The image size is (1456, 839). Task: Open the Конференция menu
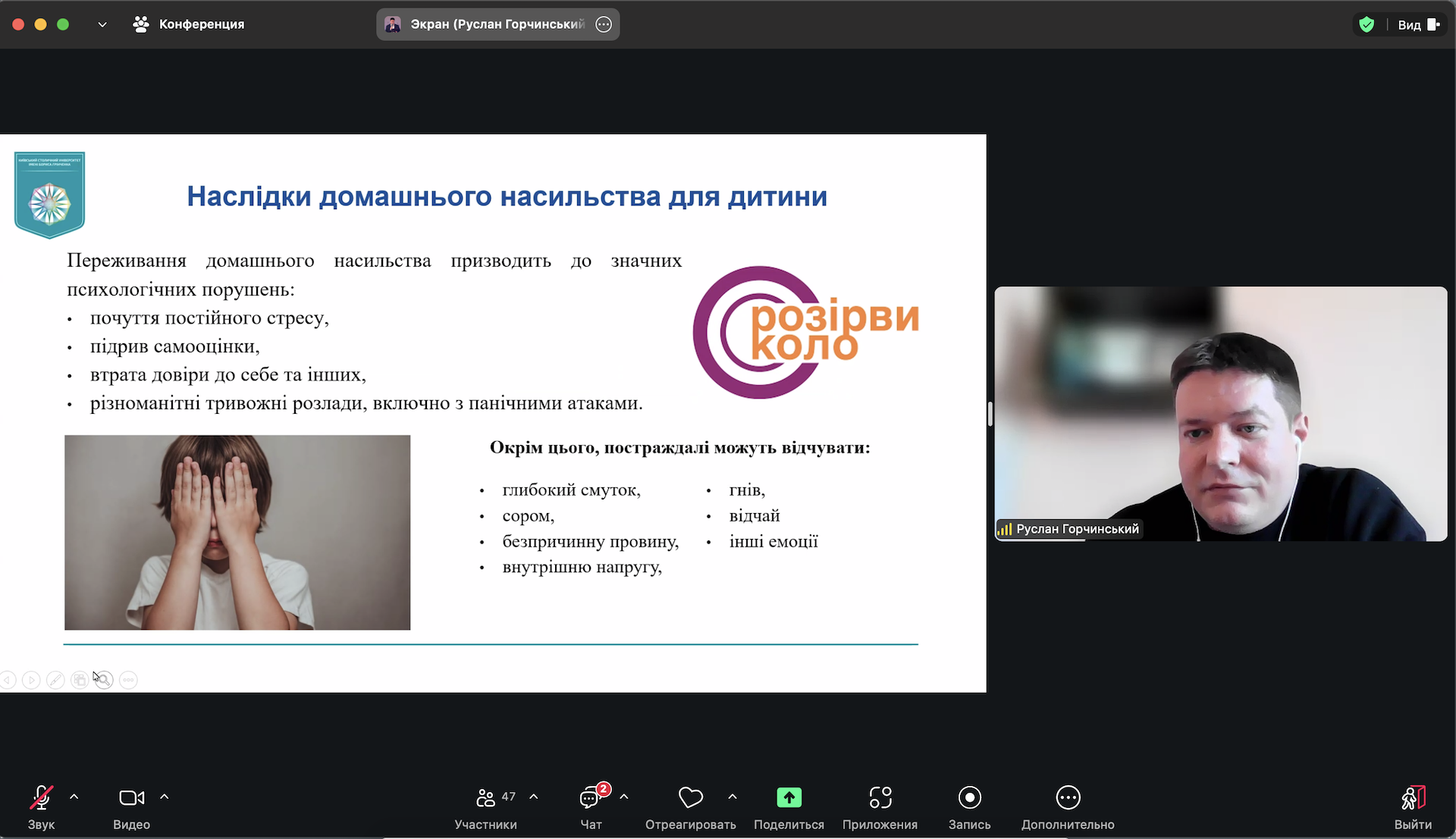(190, 24)
